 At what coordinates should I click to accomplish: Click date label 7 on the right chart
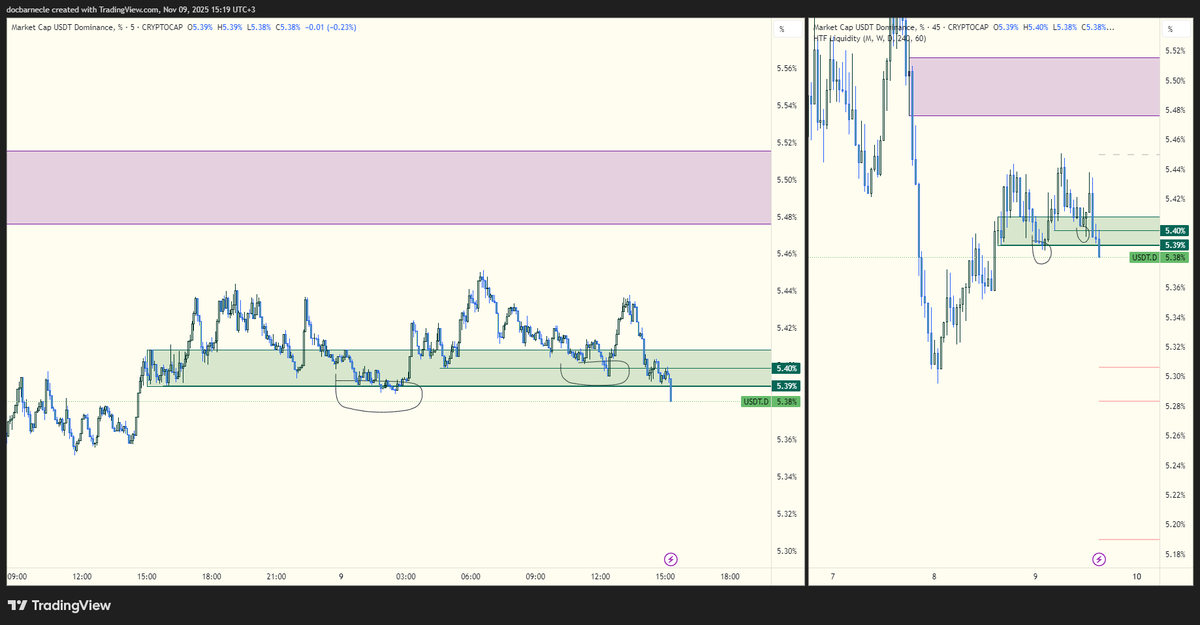click(832, 577)
